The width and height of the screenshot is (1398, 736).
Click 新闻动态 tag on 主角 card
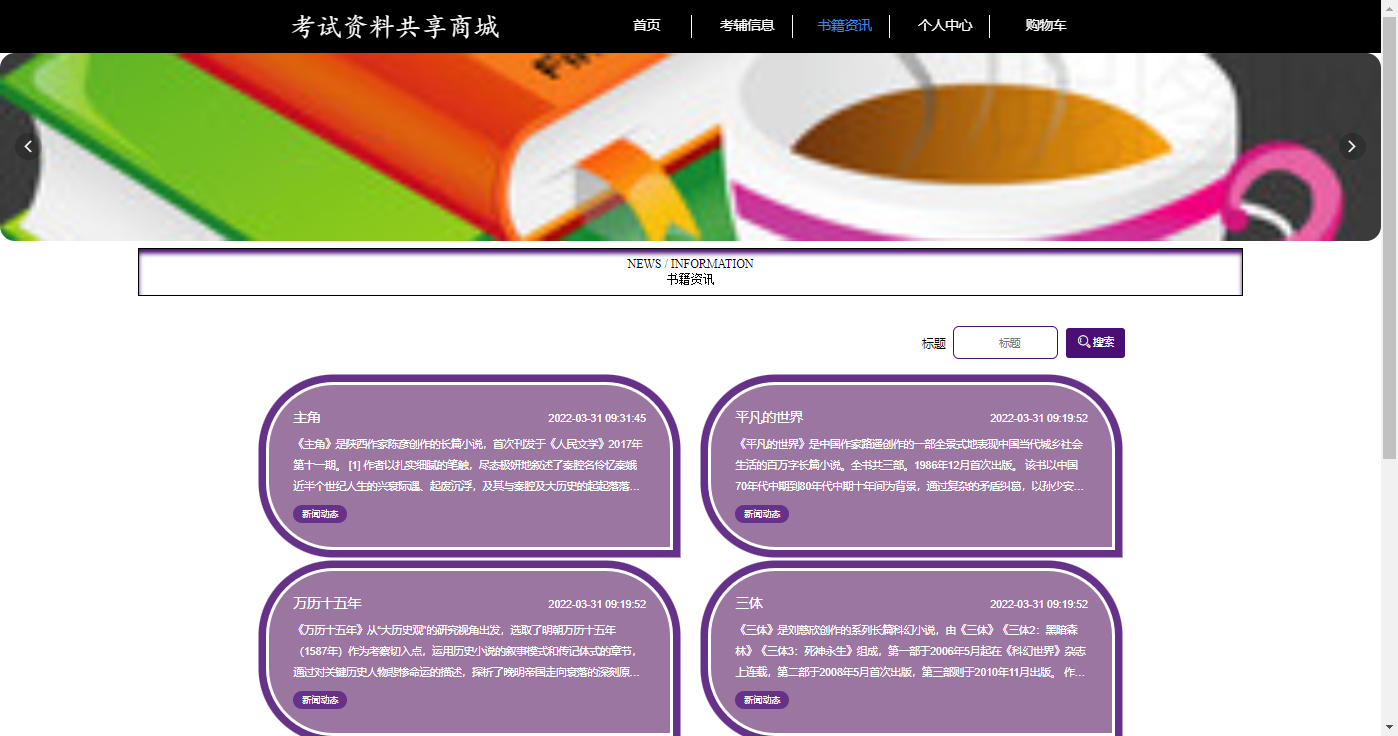(320, 514)
